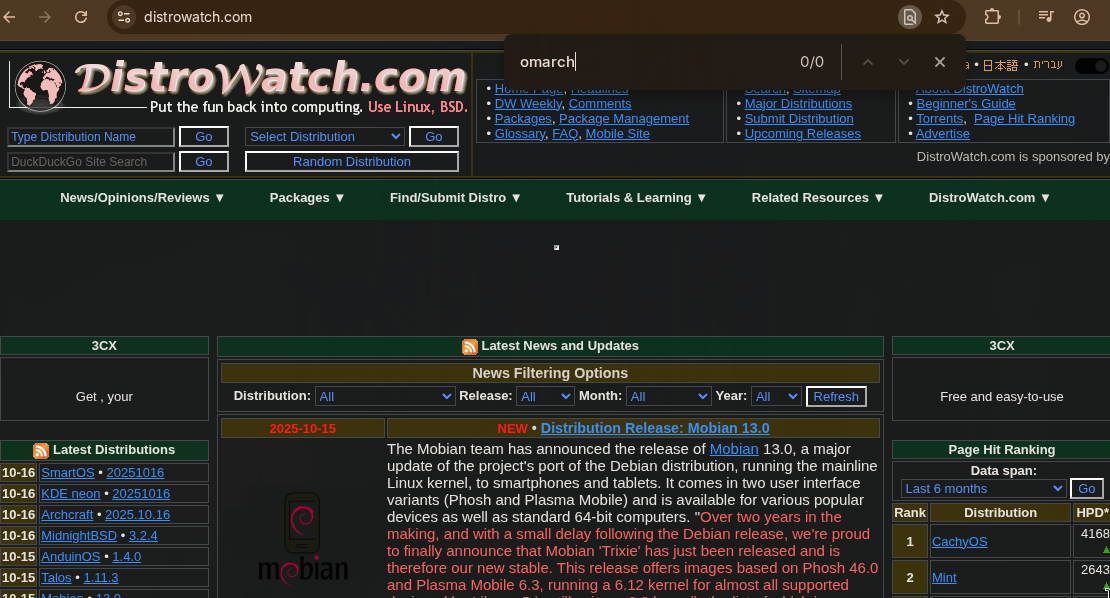Image resolution: width=1110 pixels, height=598 pixels.
Task: Toggle the dark mode switch
Action: point(1092,66)
